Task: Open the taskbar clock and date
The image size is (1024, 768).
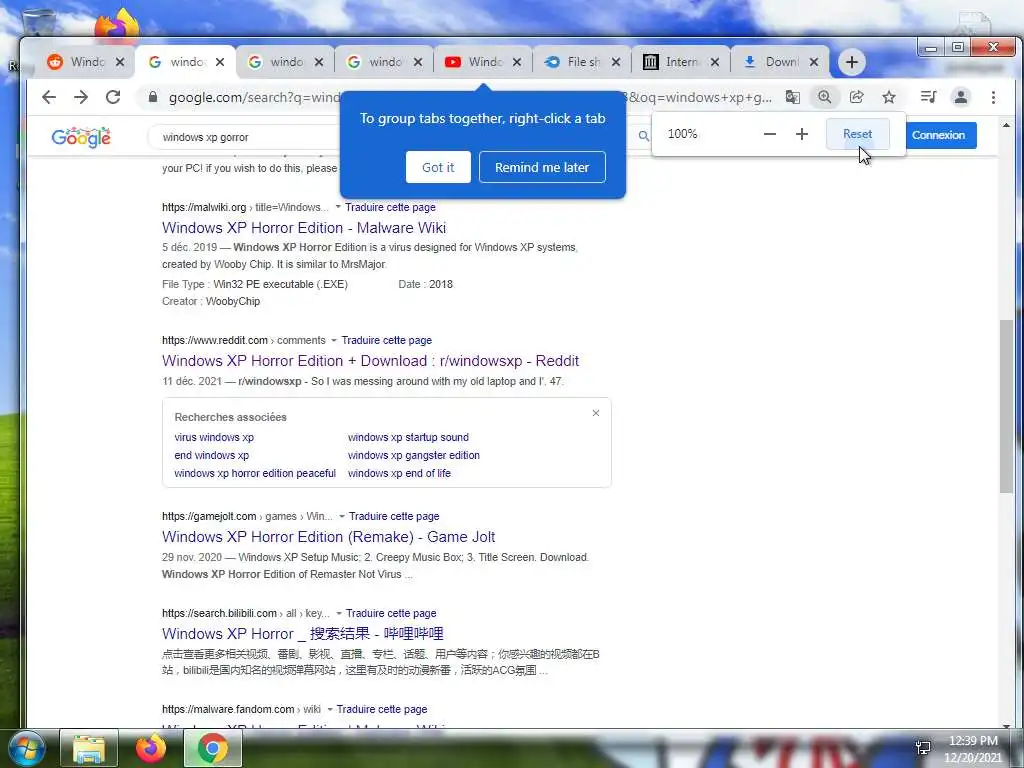Action: pos(973,749)
